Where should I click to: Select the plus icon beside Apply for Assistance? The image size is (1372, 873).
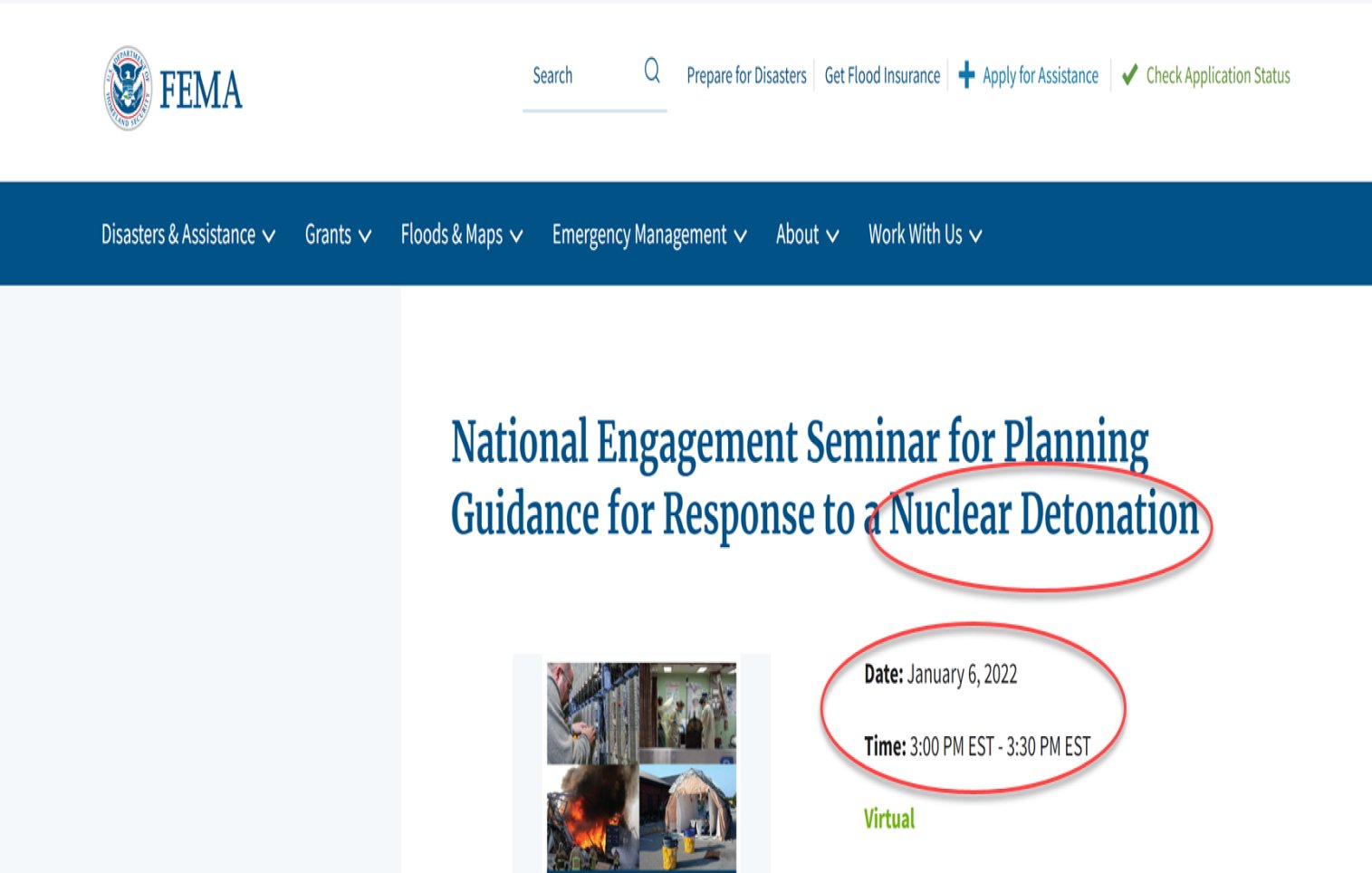point(965,75)
